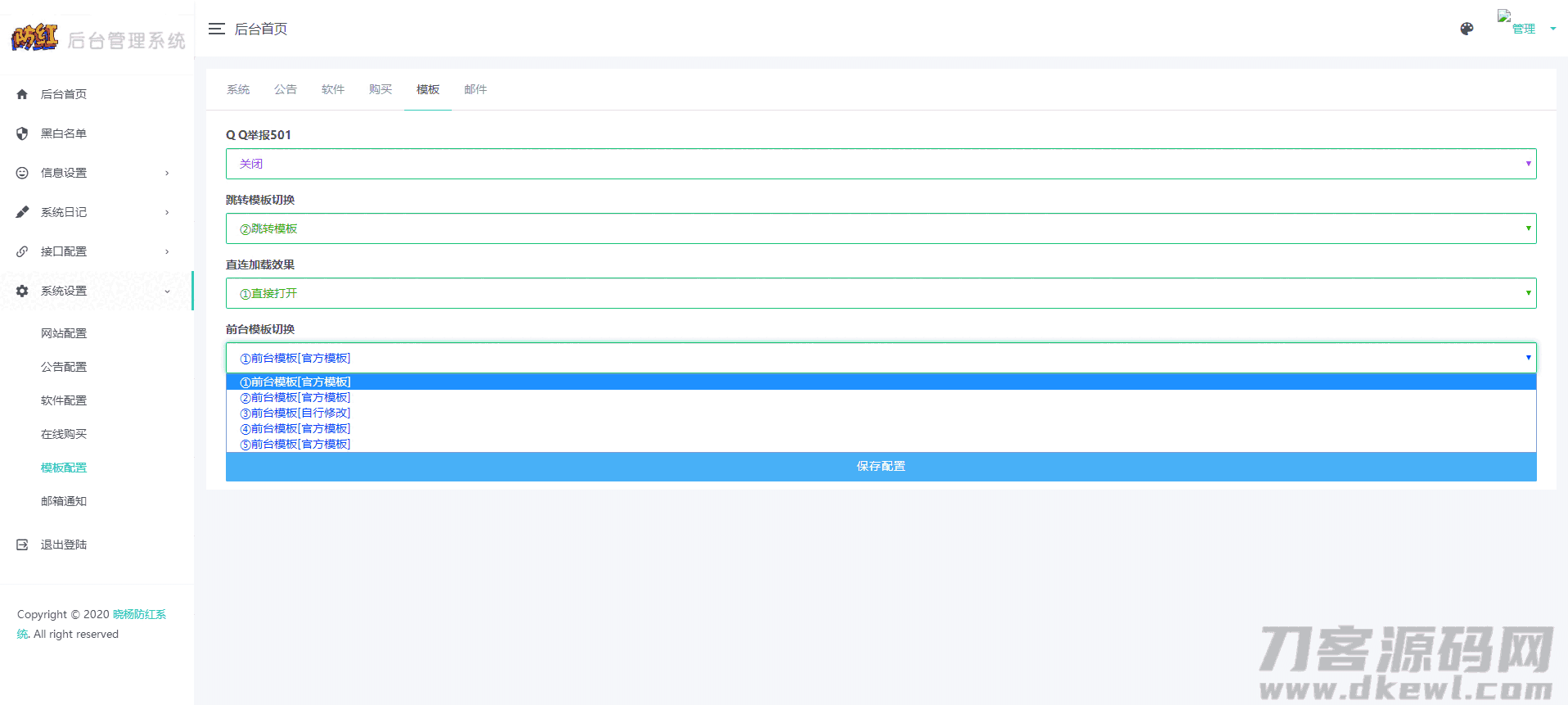Expand the 信息设置 submenu chevron
The height and width of the screenshot is (705, 1568).
(167, 173)
